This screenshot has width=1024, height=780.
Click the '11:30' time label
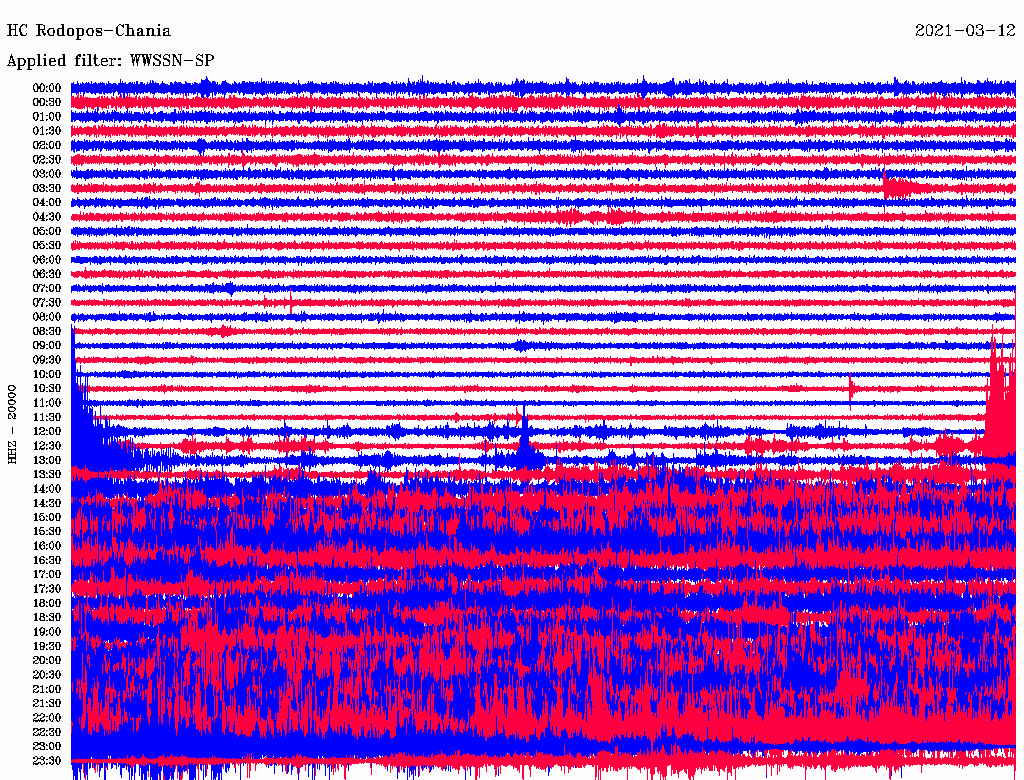pos(47,417)
